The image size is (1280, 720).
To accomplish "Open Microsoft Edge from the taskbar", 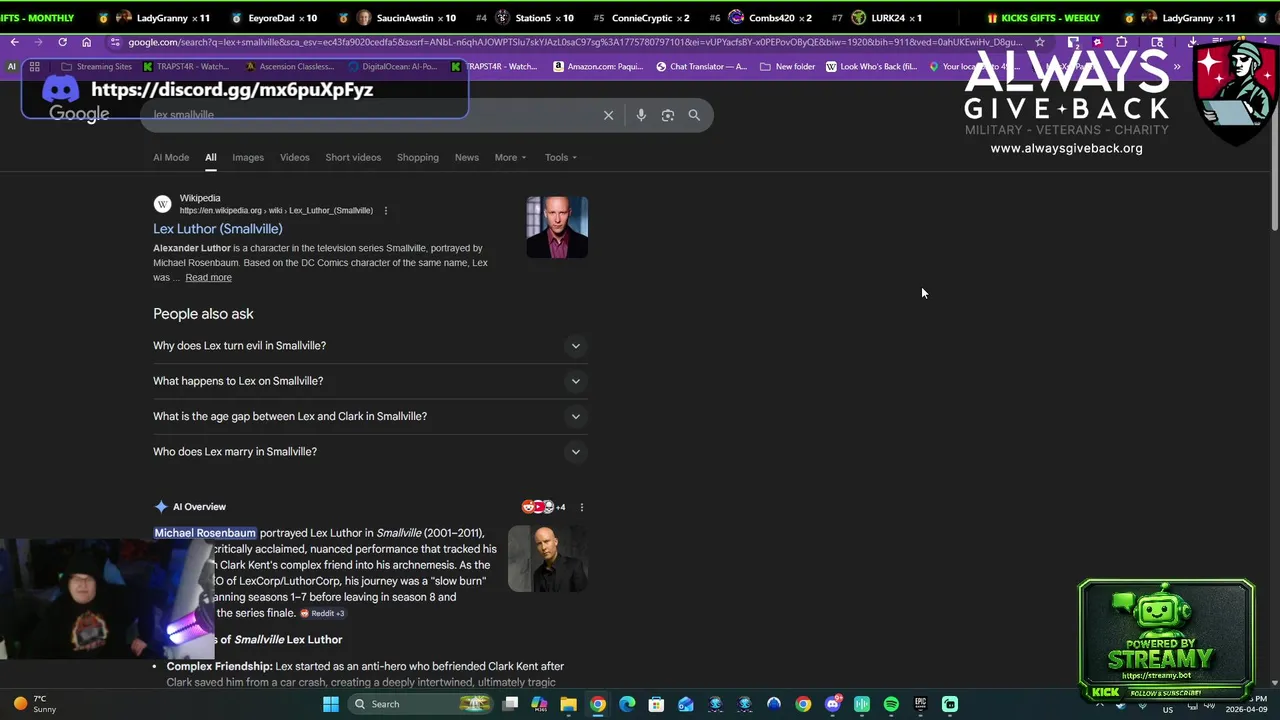I will pyautogui.click(x=627, y=704).
